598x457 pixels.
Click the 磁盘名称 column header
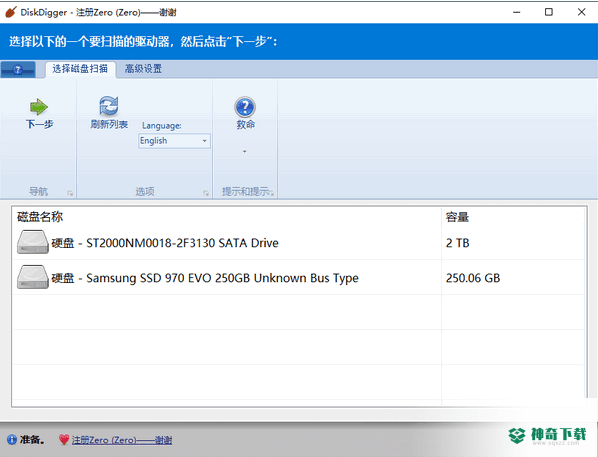click(x=40, y=217)
